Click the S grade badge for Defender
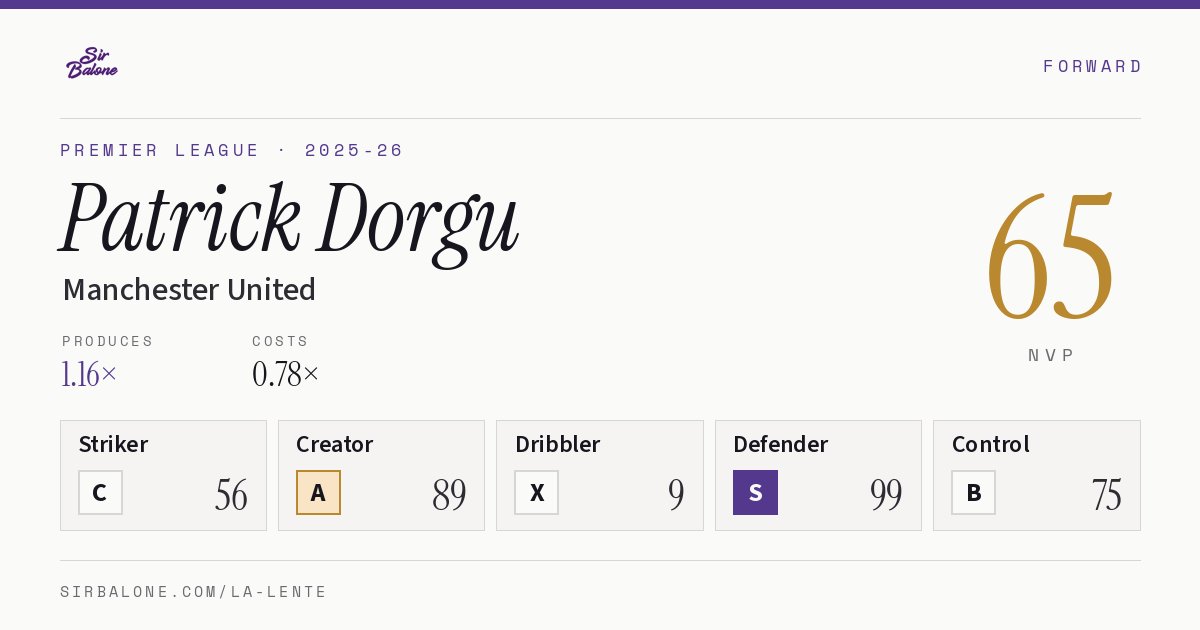The width and height of the screenshot is (1200, 630). point(755,492)
